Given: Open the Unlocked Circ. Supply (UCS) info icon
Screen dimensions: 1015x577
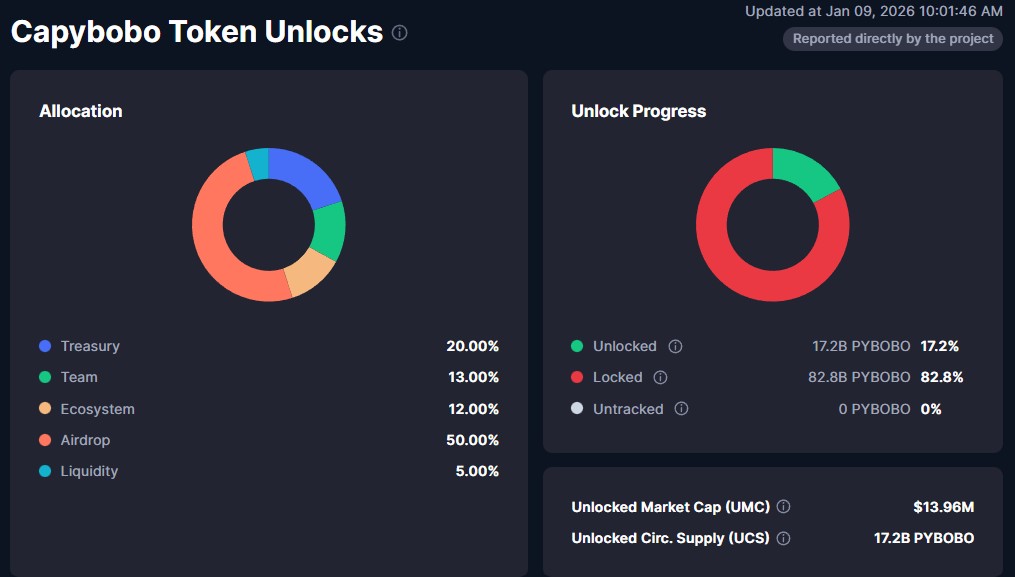Looking at the screenshot, I should tap(783, 538).
